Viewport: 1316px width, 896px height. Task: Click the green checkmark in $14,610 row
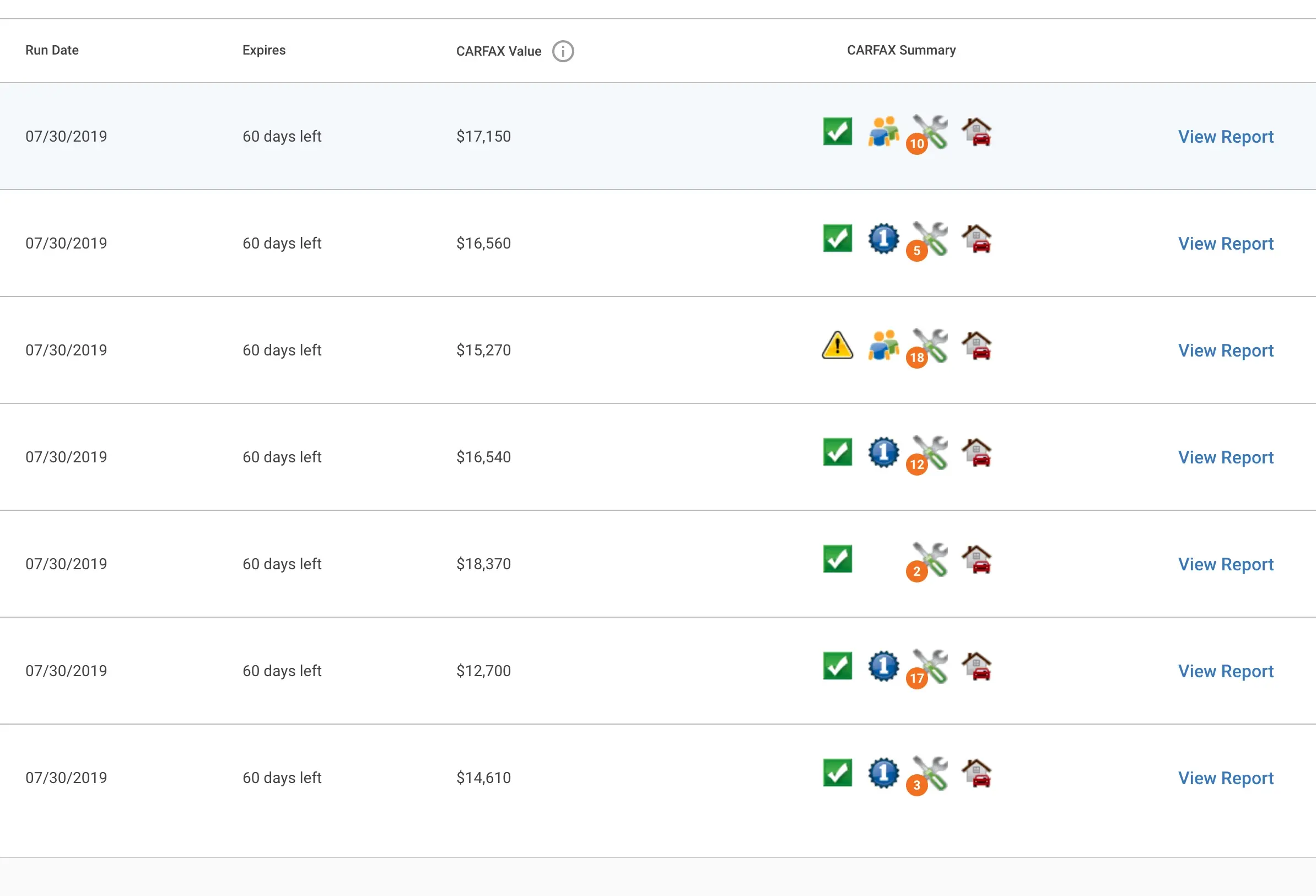837,773
